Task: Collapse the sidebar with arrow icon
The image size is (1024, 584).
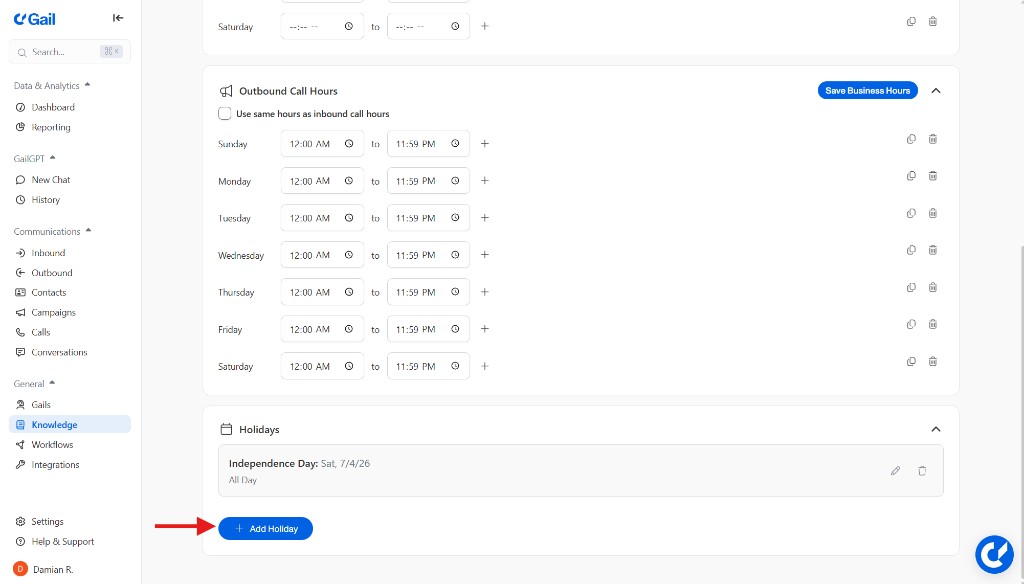Action: pos(118,18)
